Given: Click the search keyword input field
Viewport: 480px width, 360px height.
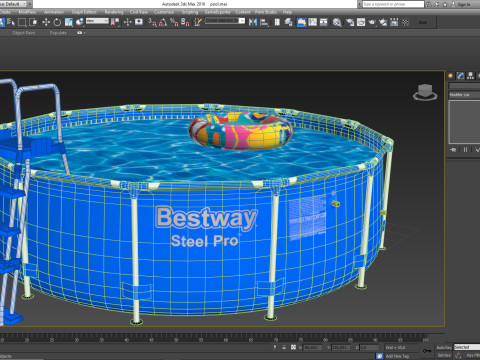Looking at the screenshot, I should coord(393,4).
